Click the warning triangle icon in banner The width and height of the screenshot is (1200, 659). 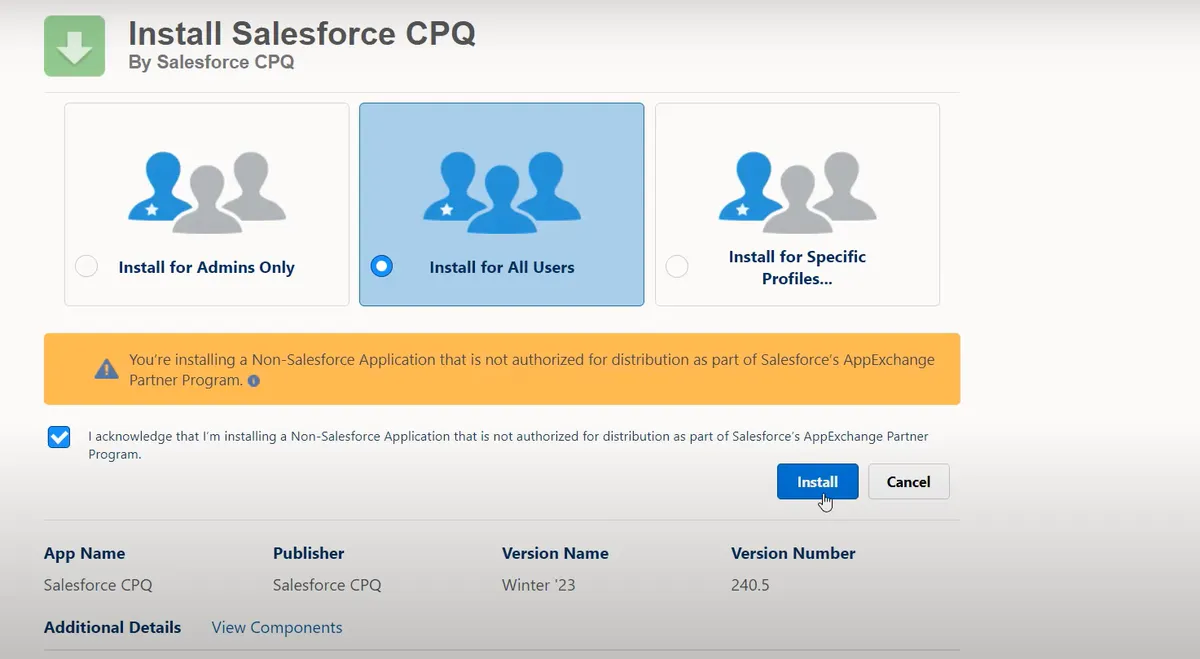pos(106,369)
